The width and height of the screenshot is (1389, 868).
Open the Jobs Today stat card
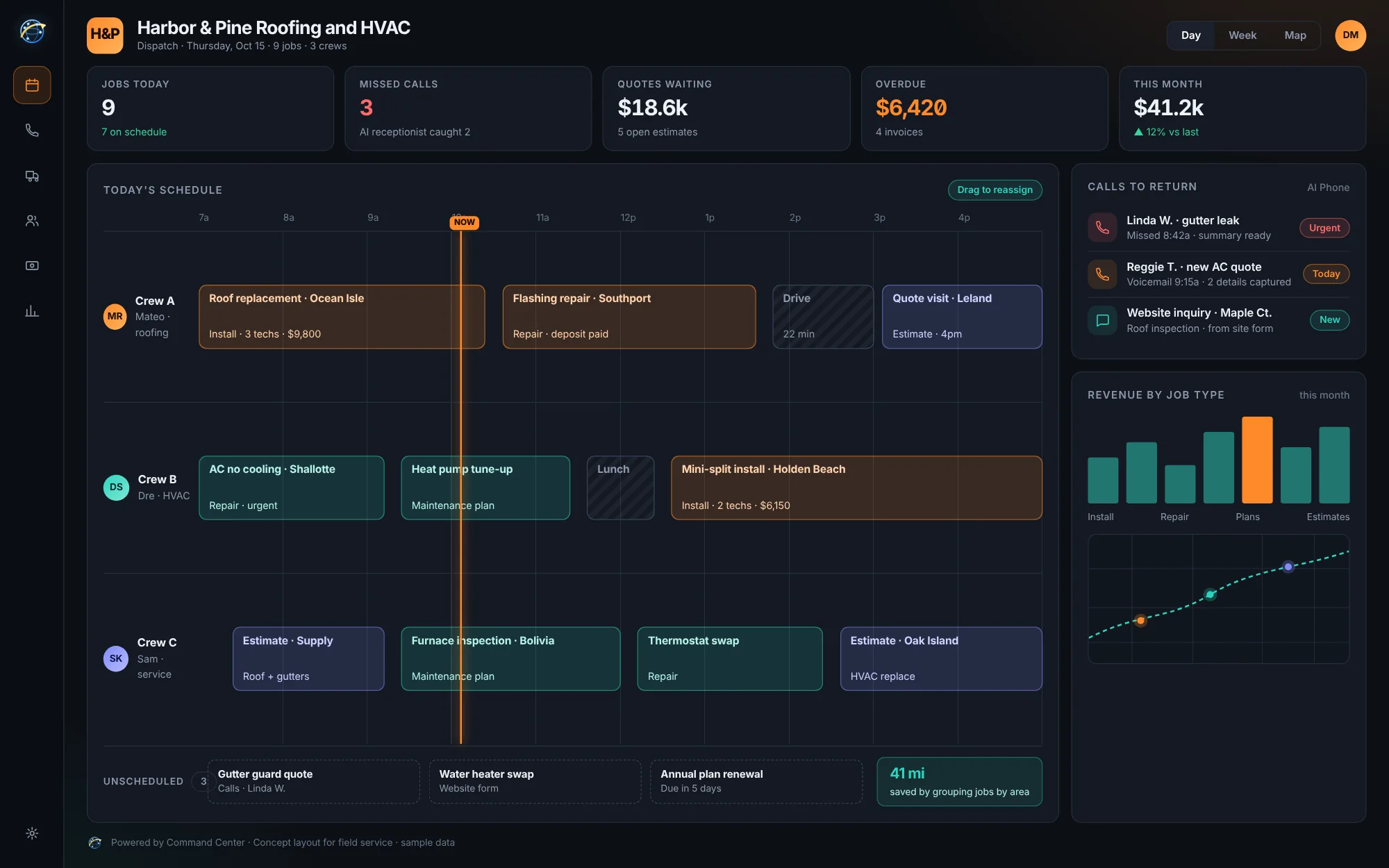210,108
